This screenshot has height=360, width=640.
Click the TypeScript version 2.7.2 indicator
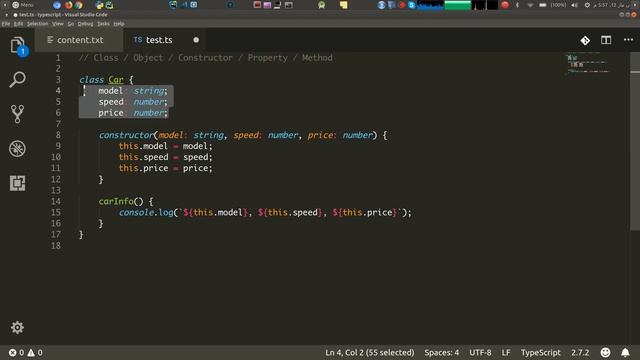580,352
